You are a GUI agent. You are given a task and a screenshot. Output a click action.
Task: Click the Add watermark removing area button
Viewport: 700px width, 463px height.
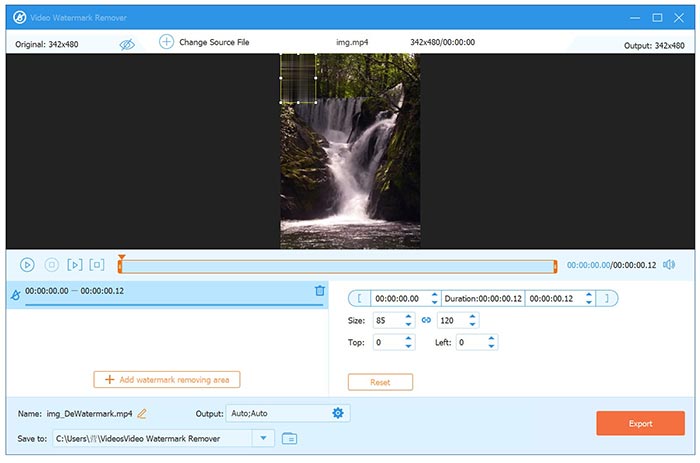pyautogui.click(x=167, y=380)
